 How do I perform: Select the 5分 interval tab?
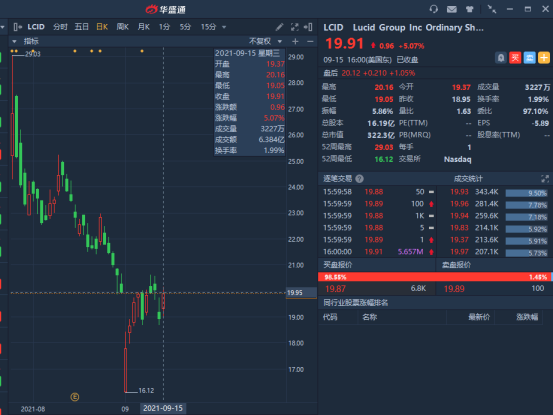[185, 27]
